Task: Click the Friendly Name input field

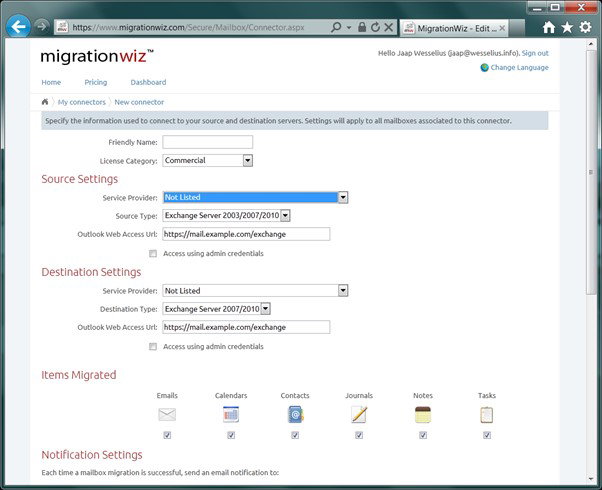Action: click(x=208, y=142)
